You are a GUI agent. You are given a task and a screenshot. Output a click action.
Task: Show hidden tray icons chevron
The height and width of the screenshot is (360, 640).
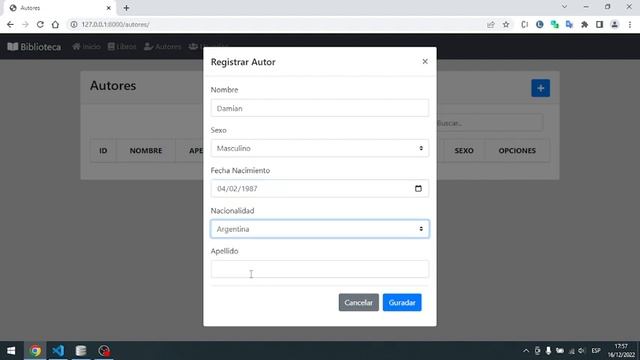[526, 351]
